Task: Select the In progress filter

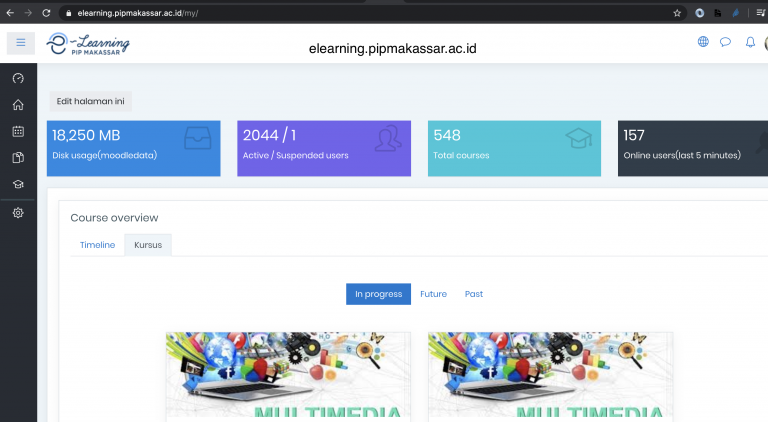Action: point(378,294)
